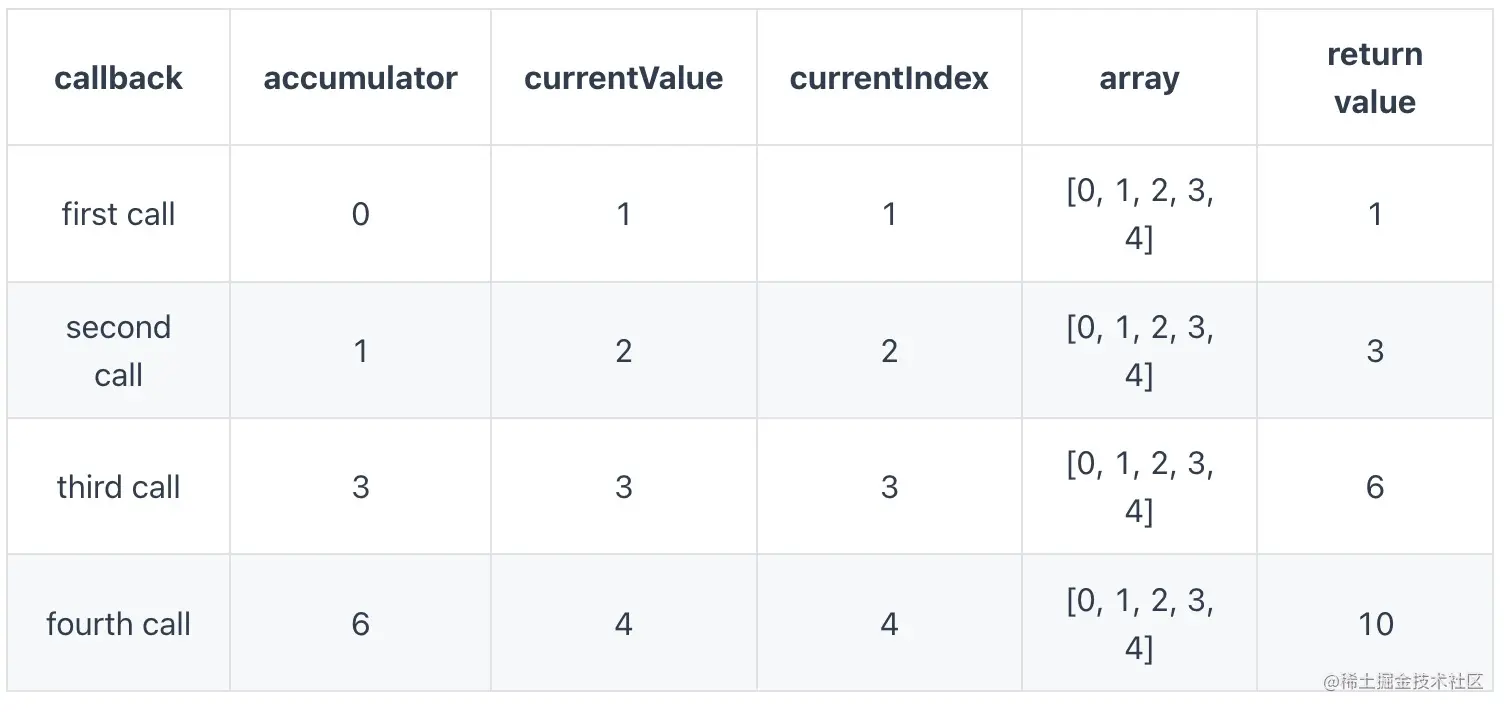Click the "callback" column header
The image size is (1504, 712).
[x=118, y=78]
